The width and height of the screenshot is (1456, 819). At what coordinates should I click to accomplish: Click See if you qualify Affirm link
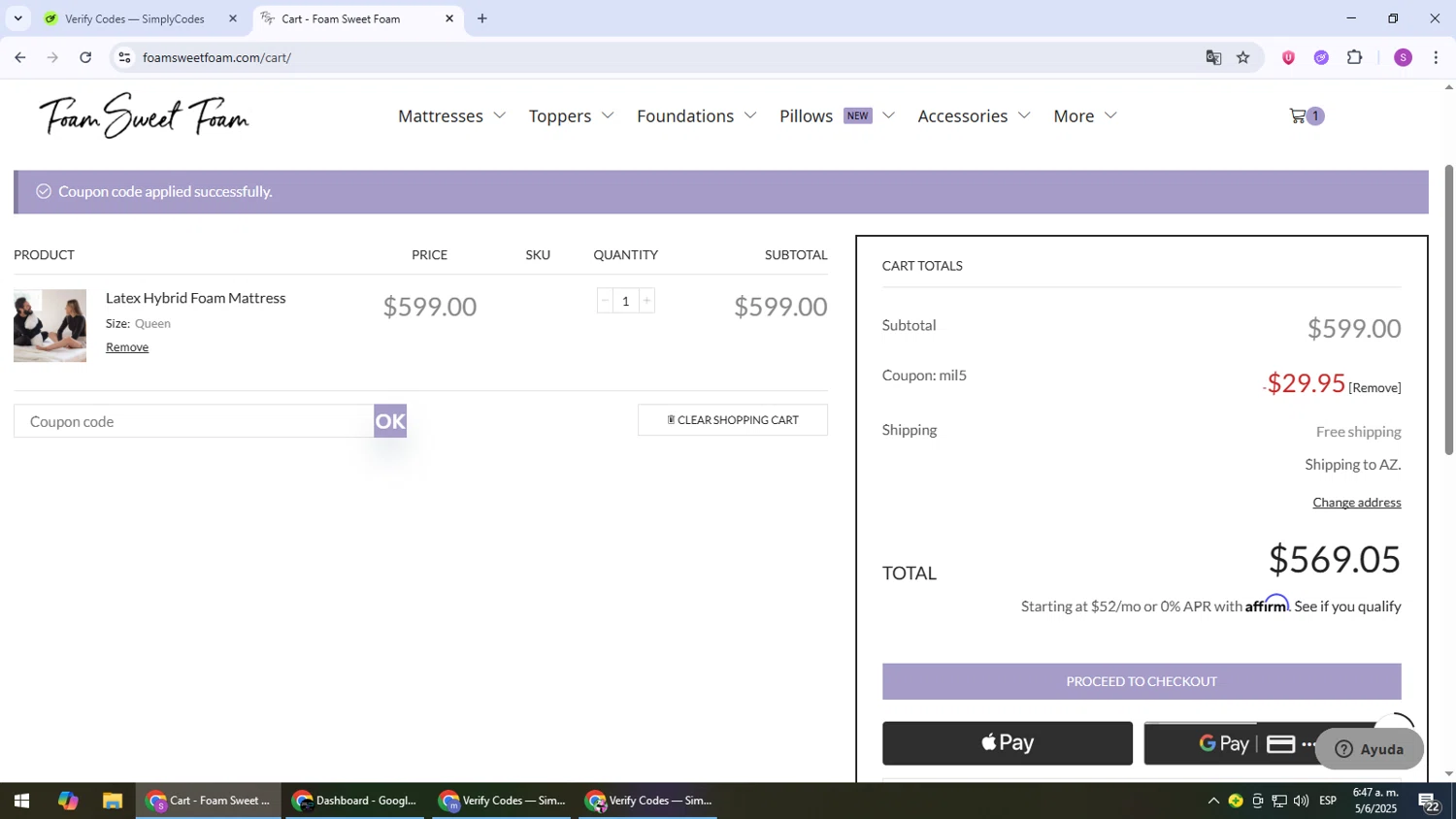pyautogui.click(x=1347, y=606)
